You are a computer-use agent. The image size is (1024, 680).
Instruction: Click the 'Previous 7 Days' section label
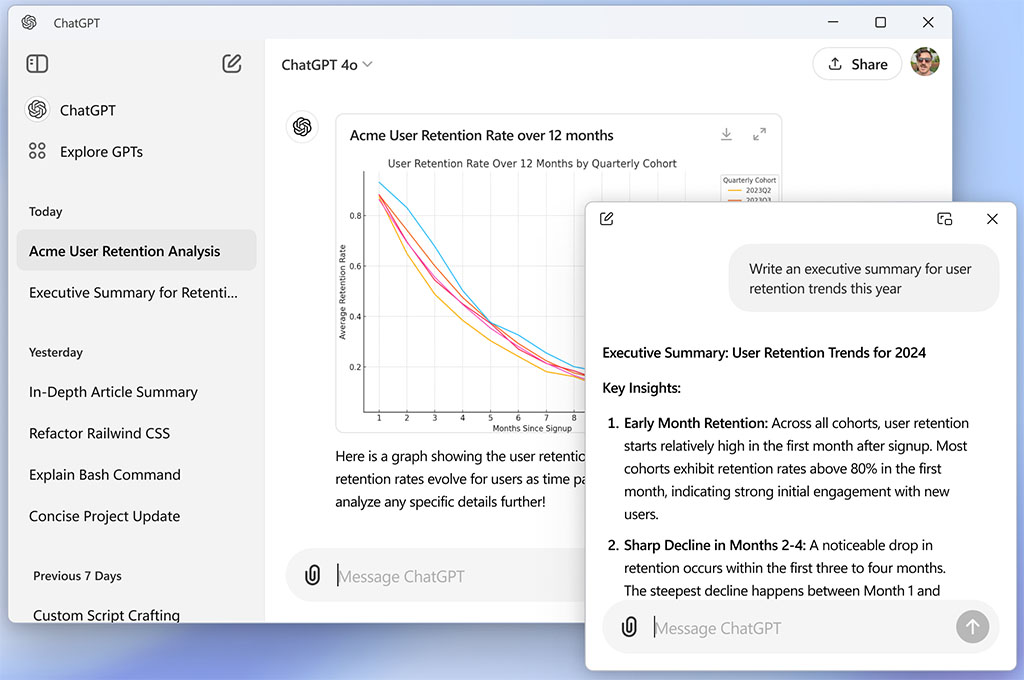click(x=78, y=576)
